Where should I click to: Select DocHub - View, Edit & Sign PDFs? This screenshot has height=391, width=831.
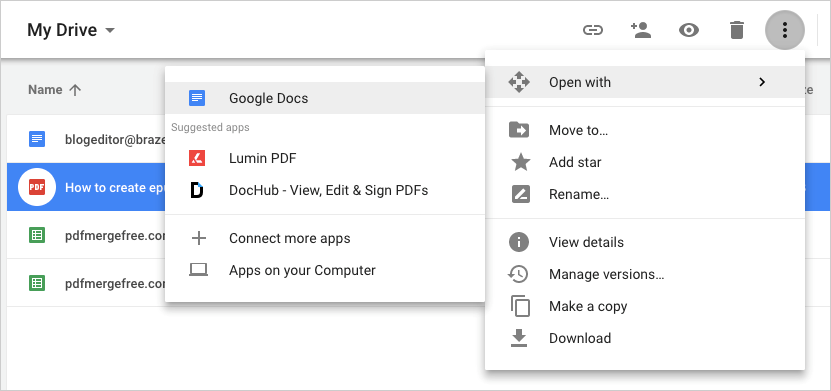click(325, 190)
